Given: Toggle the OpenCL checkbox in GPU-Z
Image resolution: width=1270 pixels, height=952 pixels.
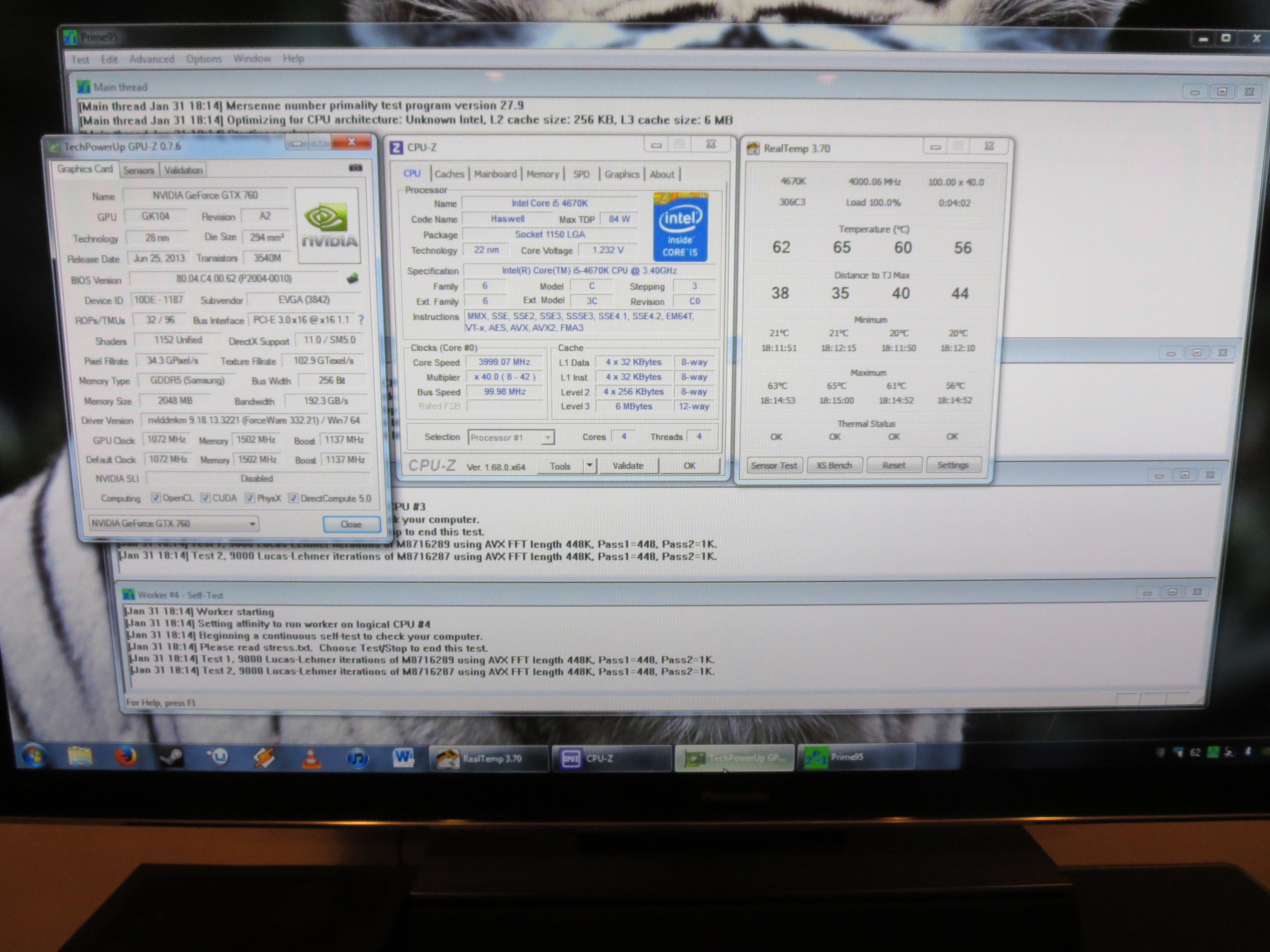Looking at the screenshot, I should [x=156, y=498].
